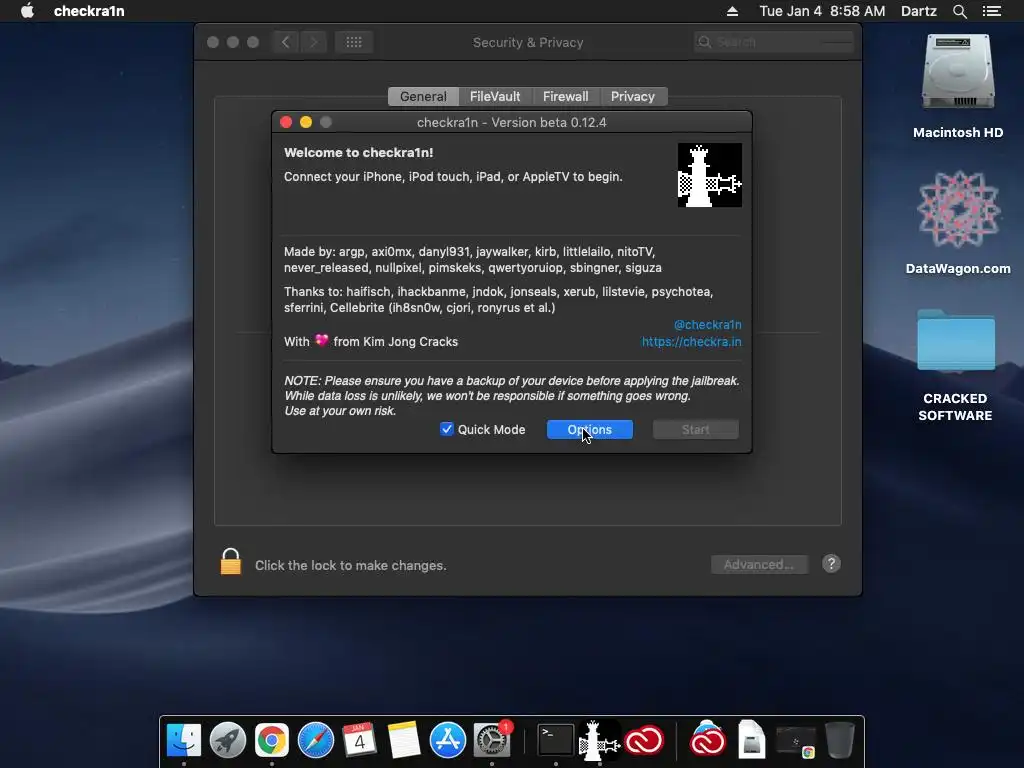1024x768 pixels.
Task: Click the checkra1n Version beta 0.12.4 title
Action: click(511, 122)
